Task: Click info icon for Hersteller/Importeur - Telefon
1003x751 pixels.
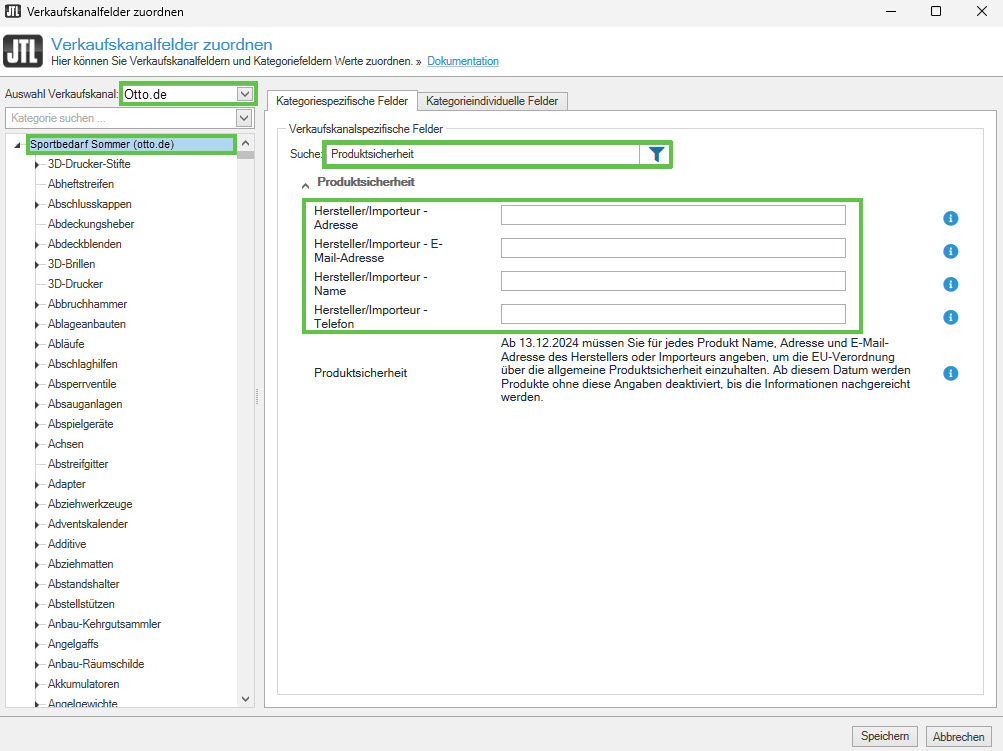Action: click(x=951, y=317)
